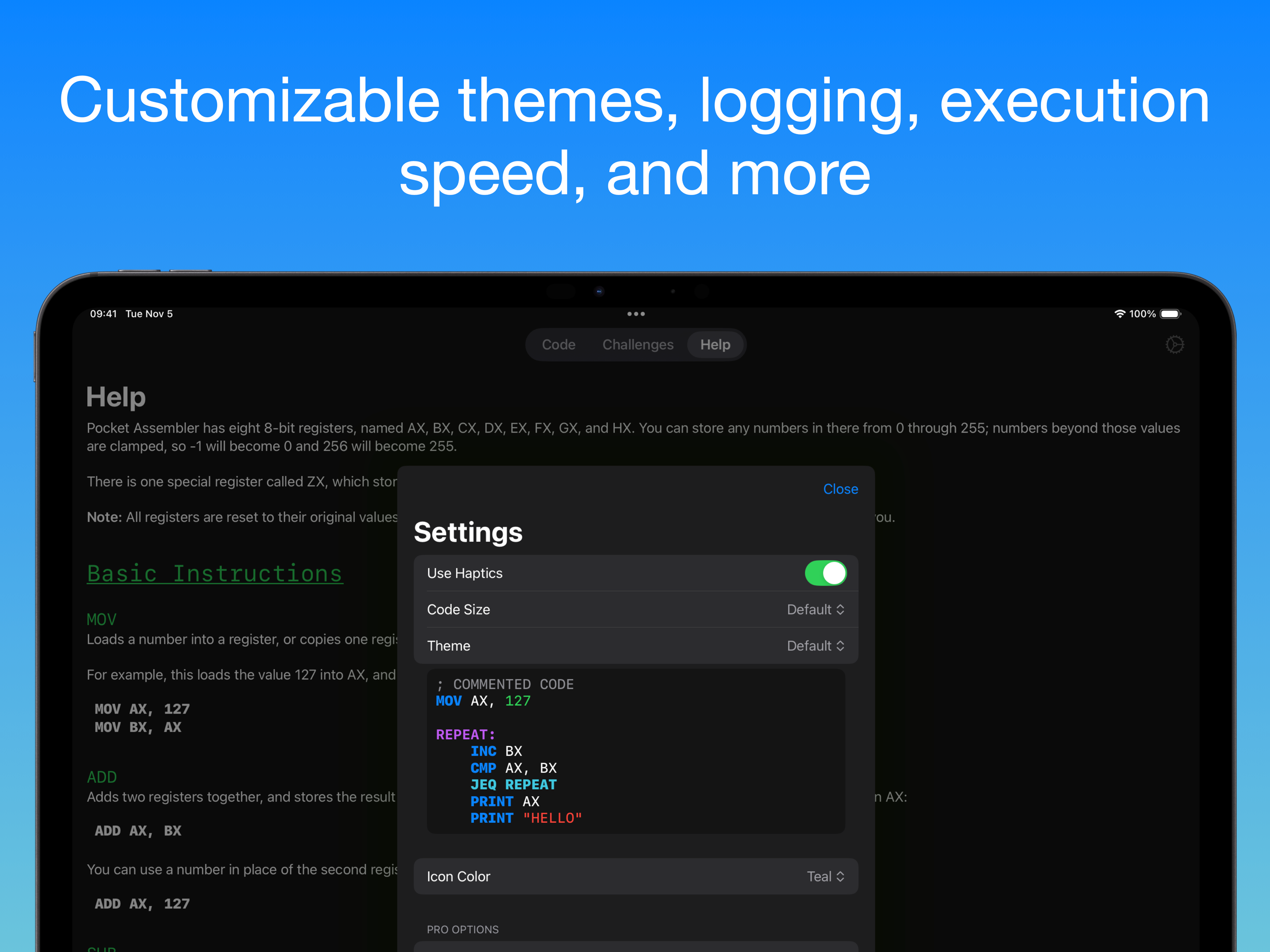The image size is (1270, 952).
Task: Open the Icon Color Teal dropdown
Action: (x=825, y=876)
